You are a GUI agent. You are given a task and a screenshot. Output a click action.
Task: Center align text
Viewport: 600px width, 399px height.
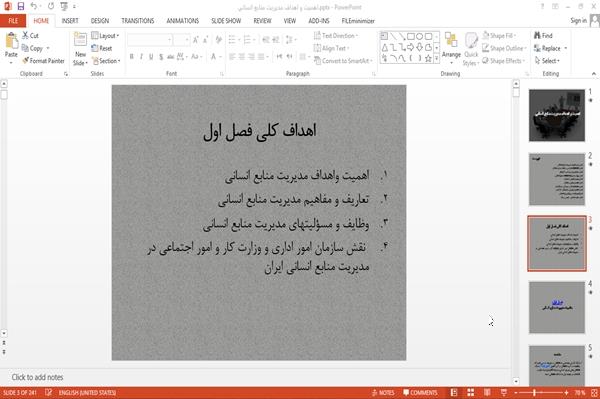[242, 57]
